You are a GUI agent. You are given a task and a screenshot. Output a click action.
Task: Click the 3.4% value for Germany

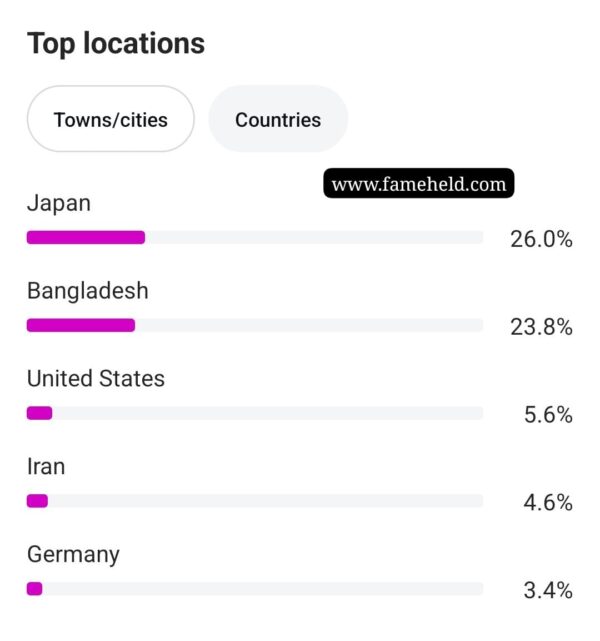(x=548, y=590)
